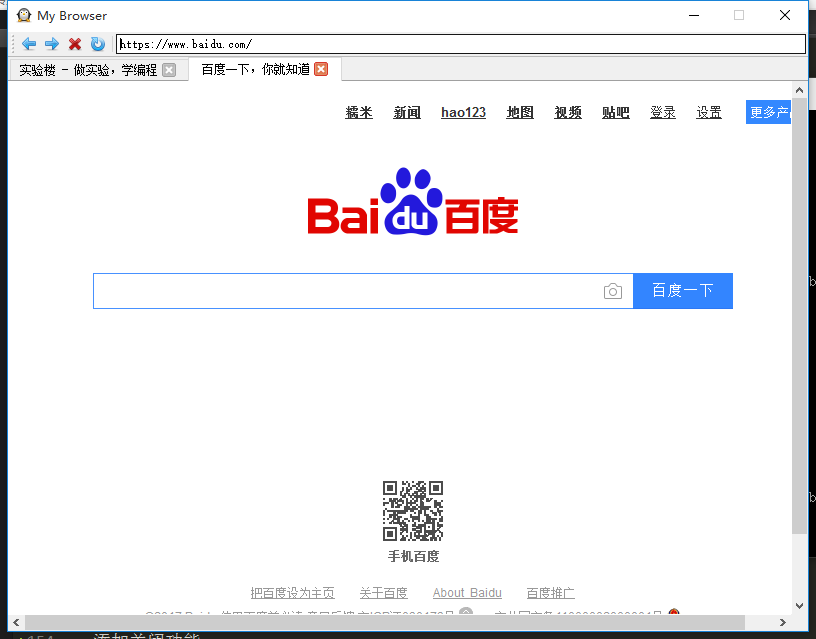
Task: Click the camera icon in search box
Action: [613, 291]
